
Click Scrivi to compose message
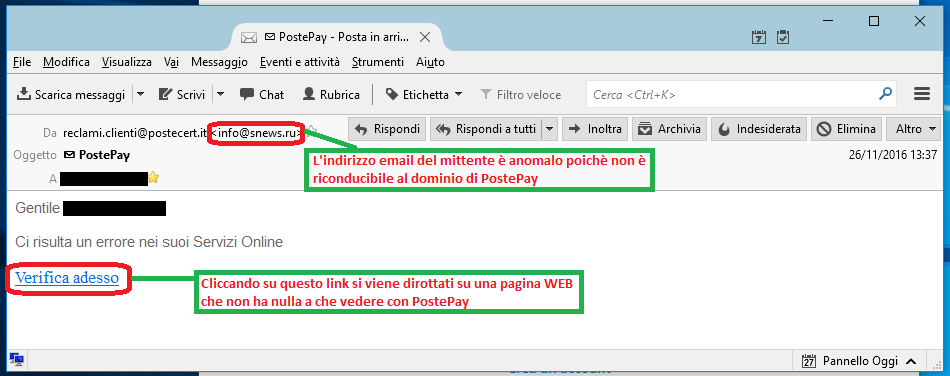tap(182, 94)
